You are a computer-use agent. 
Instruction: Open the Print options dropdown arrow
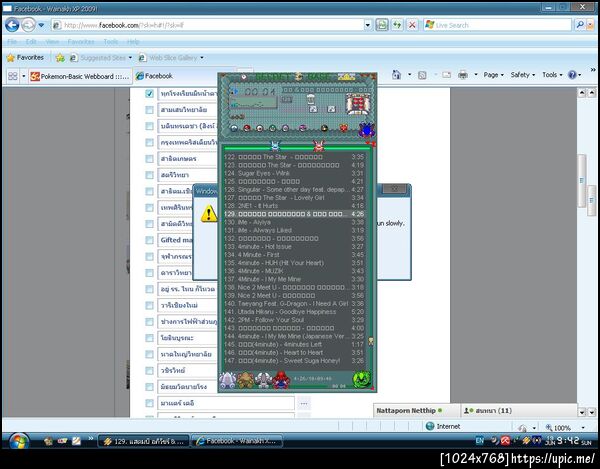pos(476,75)
